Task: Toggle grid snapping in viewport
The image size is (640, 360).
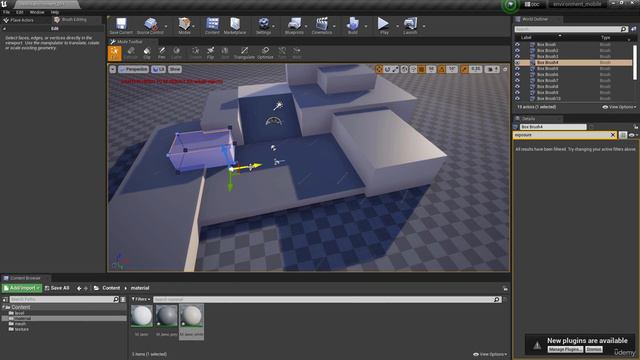Action: click(x=422, y=69)
